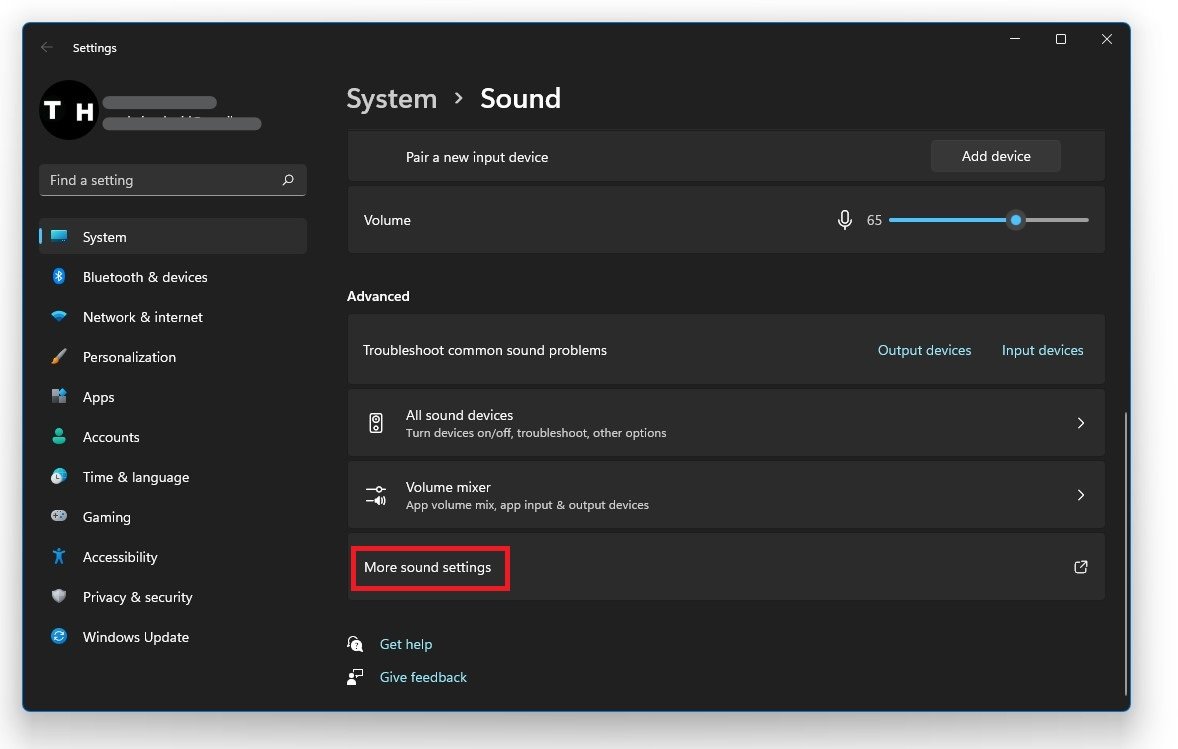The image size is (1178, 749).
Task: Expand All sound devices chevron
Action: [x=1080, y=423]
